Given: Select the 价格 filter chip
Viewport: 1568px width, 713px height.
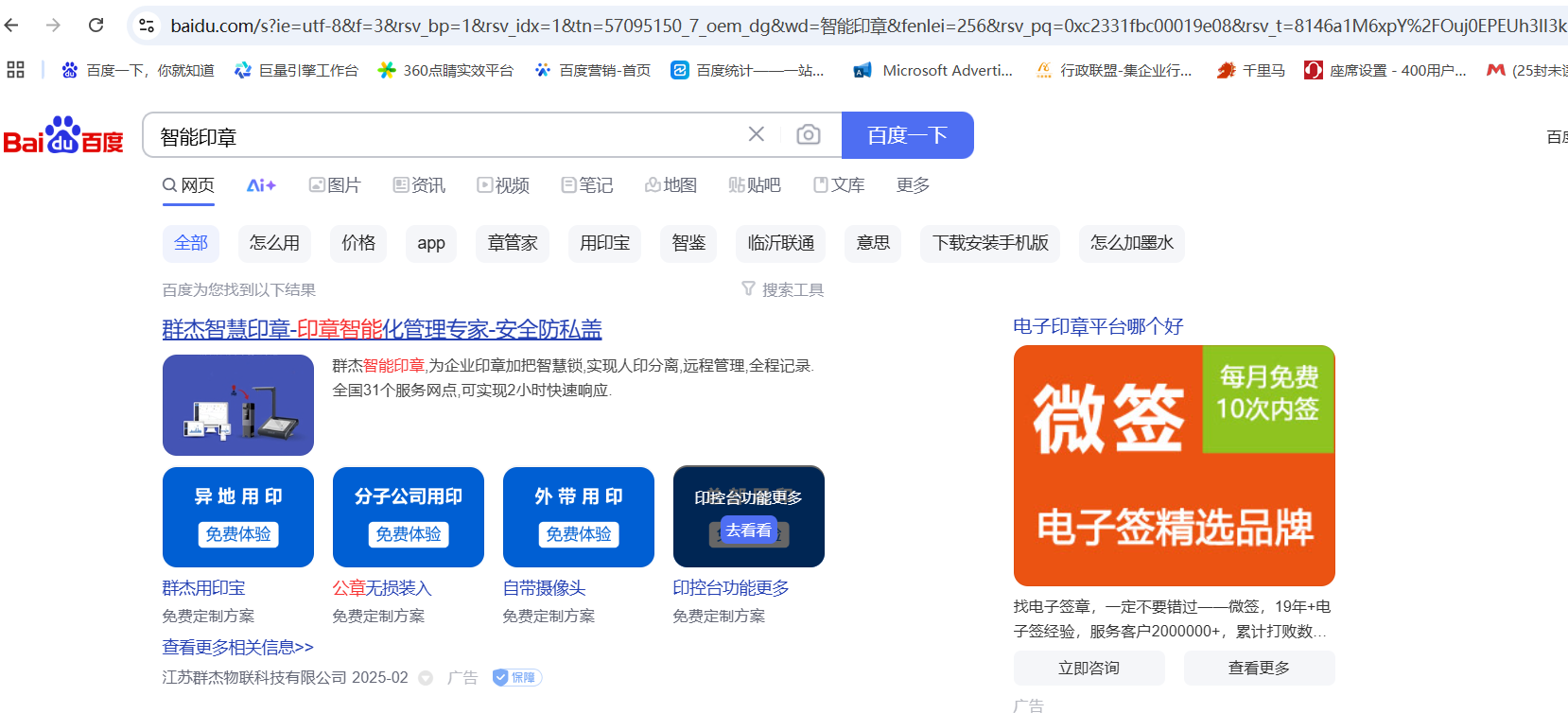Looking at the screenshot, I should [x=358, y=243].
